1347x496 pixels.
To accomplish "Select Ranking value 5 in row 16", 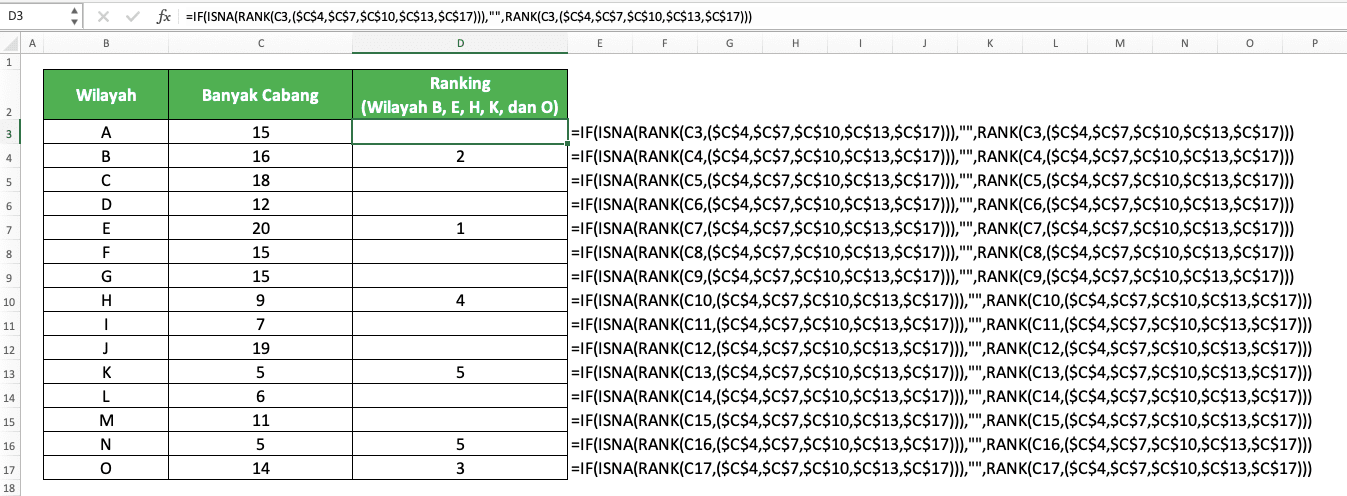I will (x=460, y=445).
